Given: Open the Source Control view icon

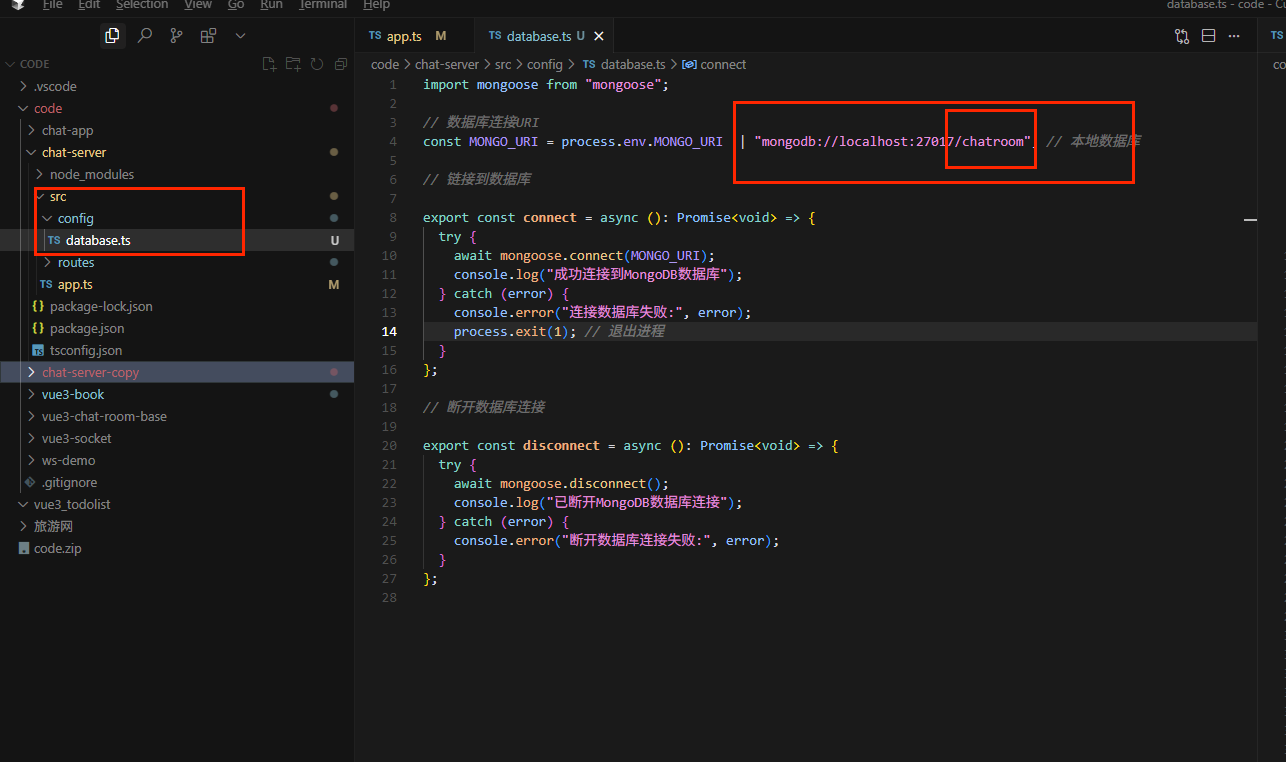Looking at the screenshot, I should pos(177,35).
